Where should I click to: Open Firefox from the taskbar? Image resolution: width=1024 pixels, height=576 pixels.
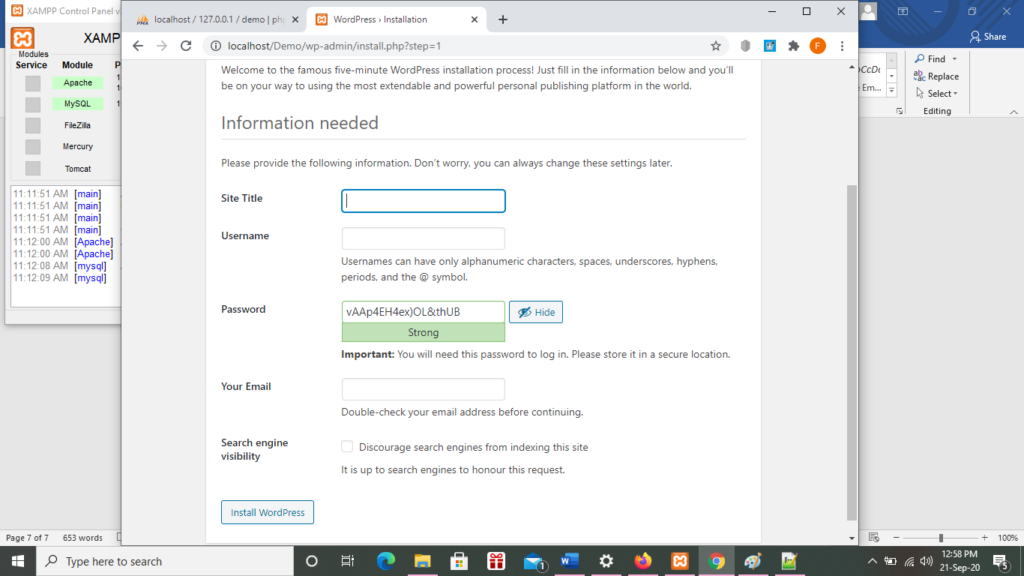[x=643, y=561]
